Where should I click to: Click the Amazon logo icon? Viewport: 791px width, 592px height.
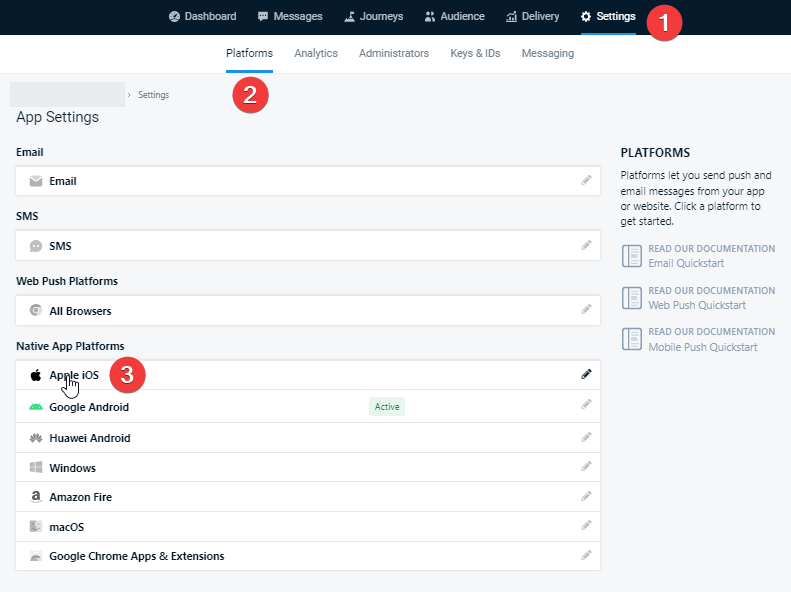point(36,497)
